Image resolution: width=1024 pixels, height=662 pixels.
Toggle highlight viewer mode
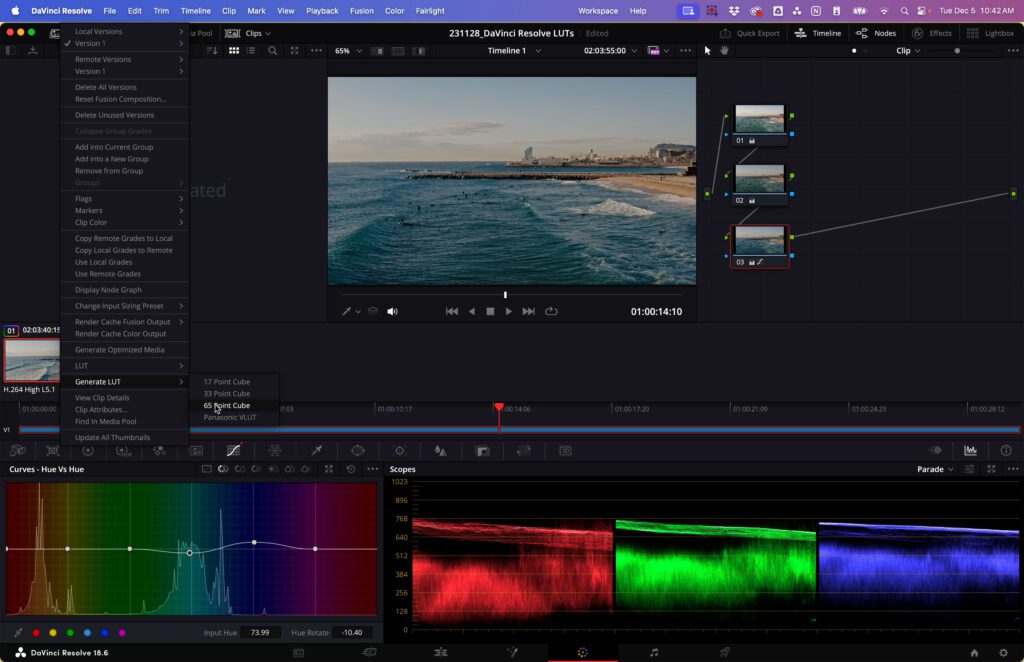(419, 50)
